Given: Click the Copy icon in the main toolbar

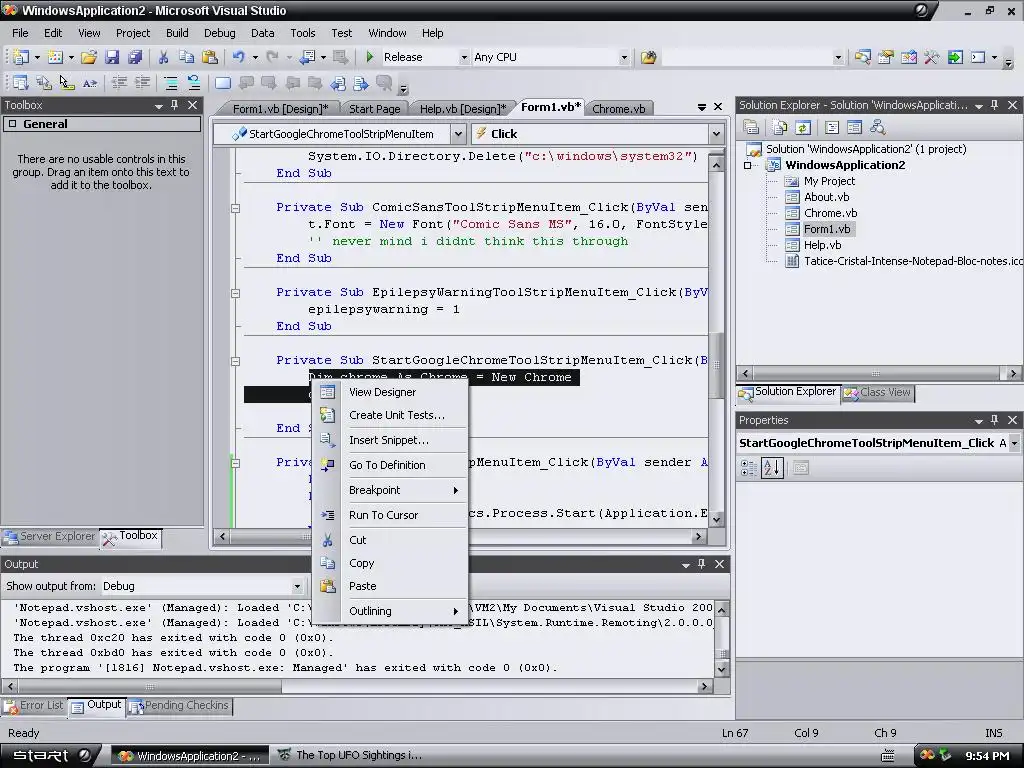Looking at the screenshot, I should click(x=186, y=57).
